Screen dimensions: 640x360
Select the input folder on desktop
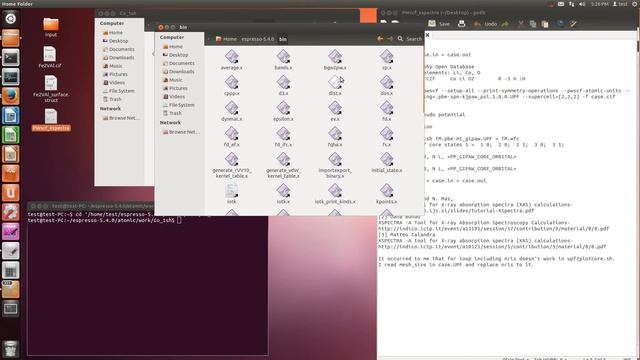pyautogui.click(x=51, y=27)
